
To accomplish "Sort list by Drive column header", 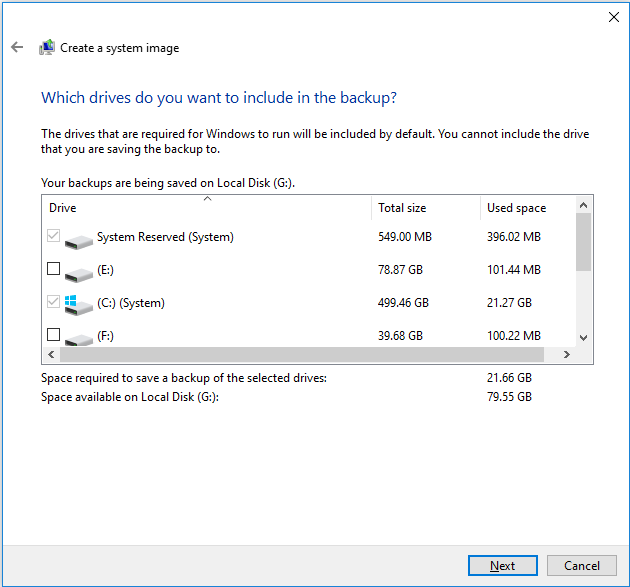I will pos(207,208).
